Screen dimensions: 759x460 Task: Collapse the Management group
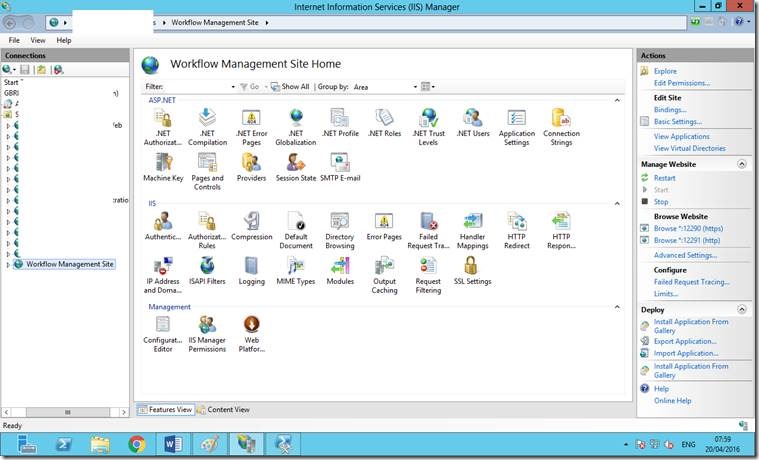pyautogui.click(x=617, y=307)
